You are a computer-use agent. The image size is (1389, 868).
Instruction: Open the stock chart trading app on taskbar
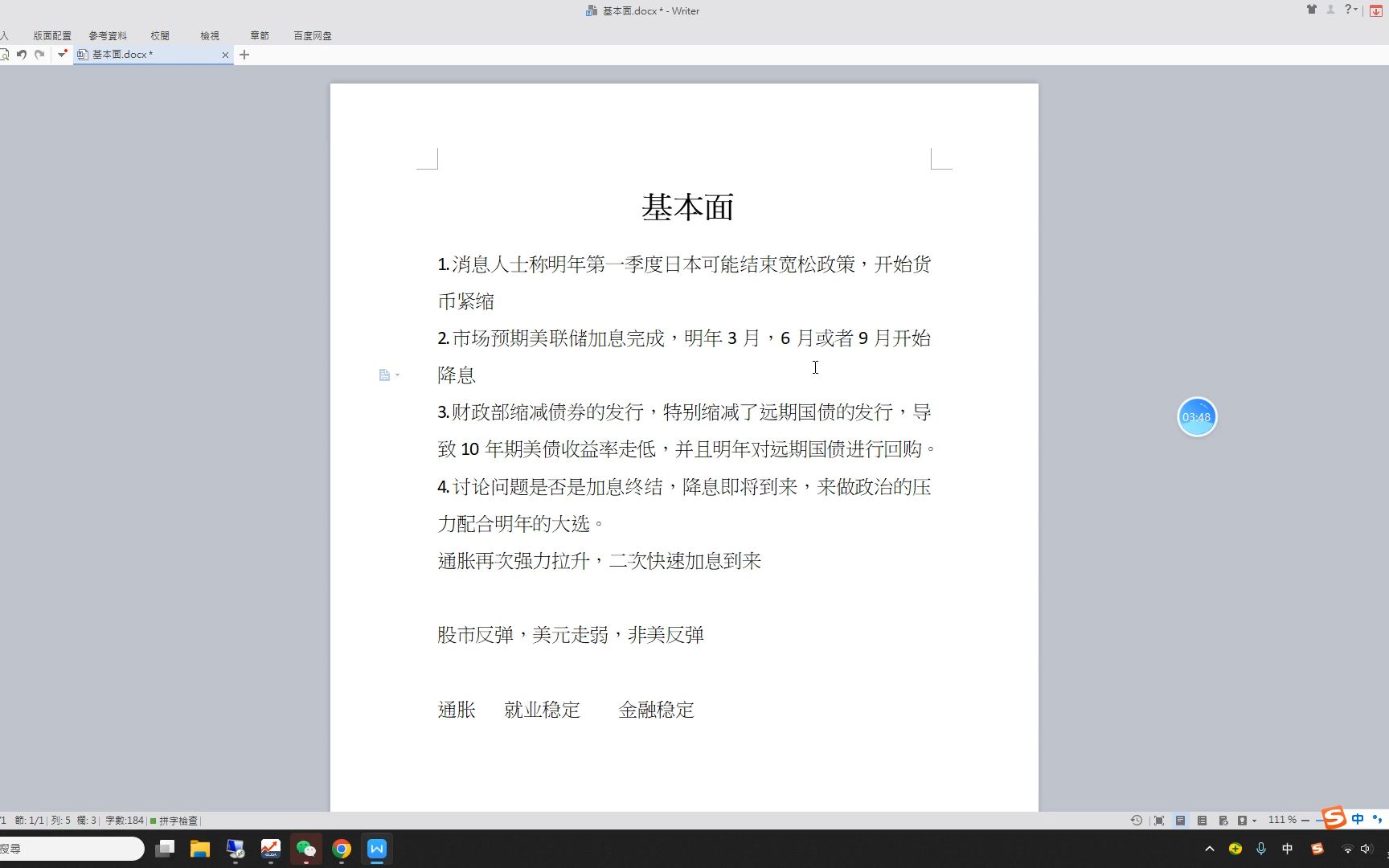(x=271, y=849)
